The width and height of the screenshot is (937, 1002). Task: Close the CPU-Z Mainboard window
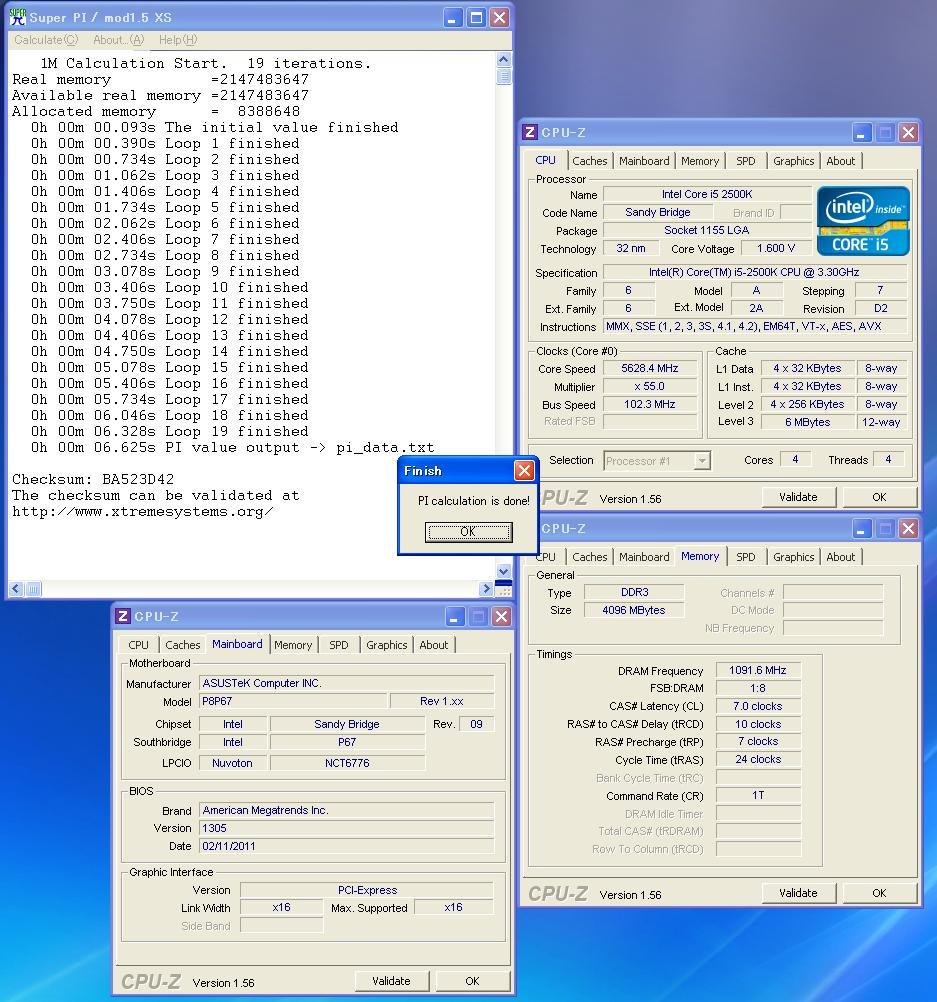pos(502,617)
